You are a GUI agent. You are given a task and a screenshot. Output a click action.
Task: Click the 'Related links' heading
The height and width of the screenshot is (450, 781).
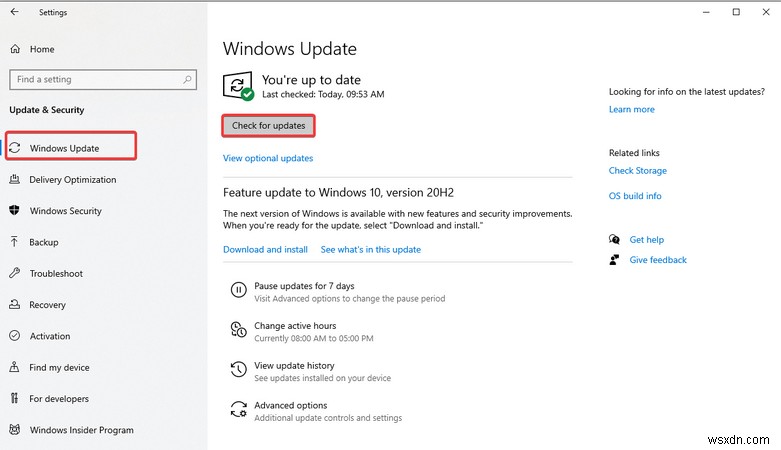point(634,152)
